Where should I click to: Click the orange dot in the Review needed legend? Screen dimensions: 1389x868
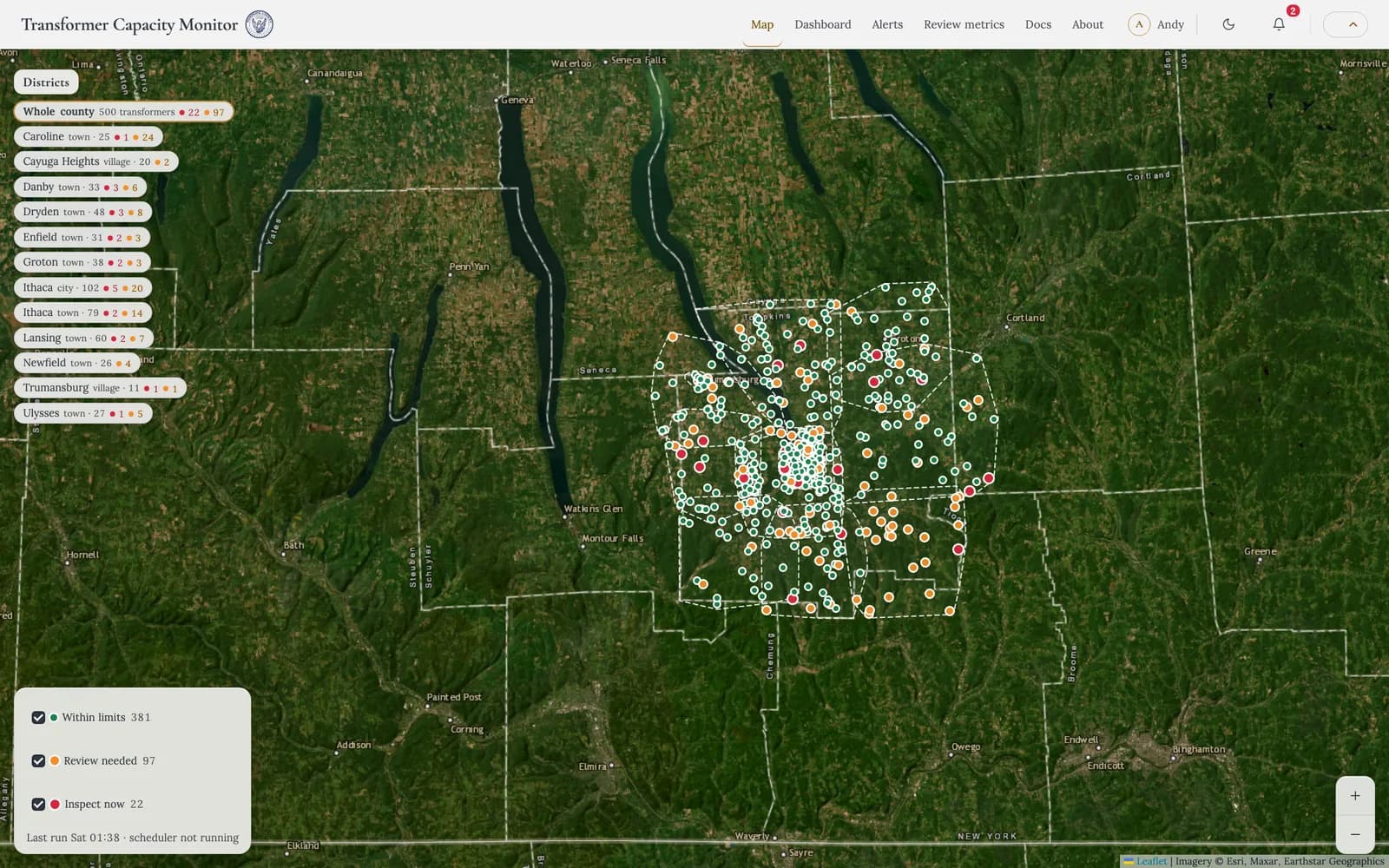pos(55,761)
